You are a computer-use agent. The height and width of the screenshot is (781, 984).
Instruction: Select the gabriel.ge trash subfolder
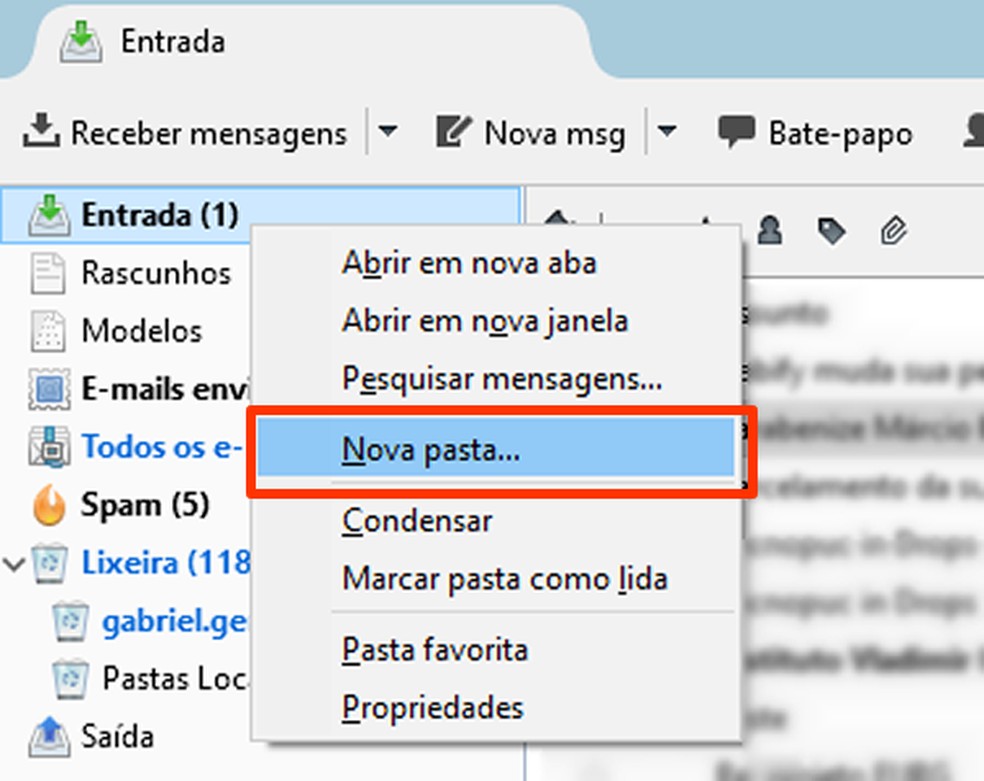click(174, 622)
